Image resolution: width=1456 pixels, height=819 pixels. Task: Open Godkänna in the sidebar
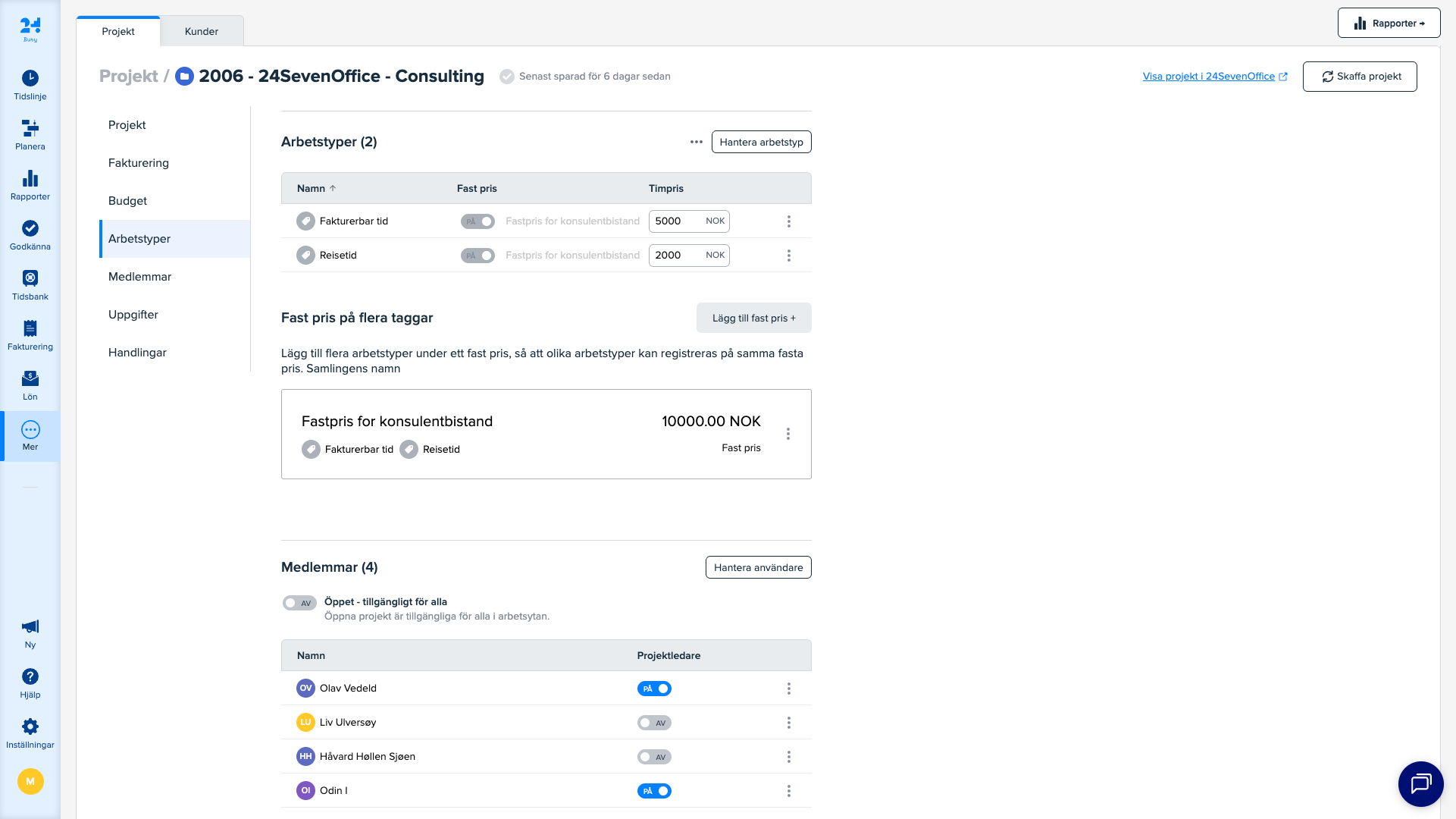pos(30,235)
